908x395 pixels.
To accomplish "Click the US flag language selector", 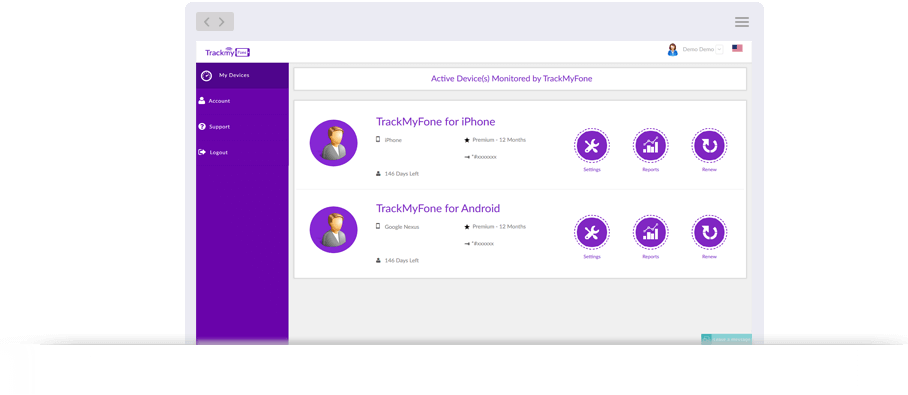I will coord(737,49).
